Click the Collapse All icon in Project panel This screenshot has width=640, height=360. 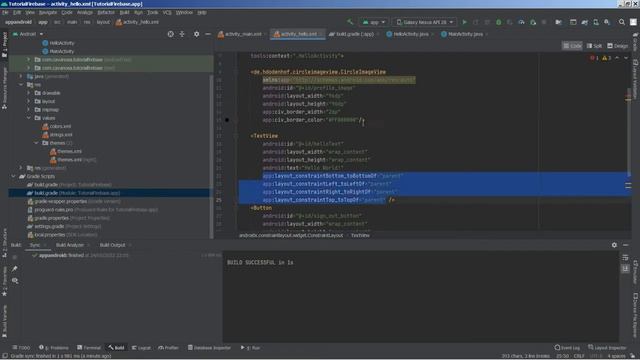182,34
